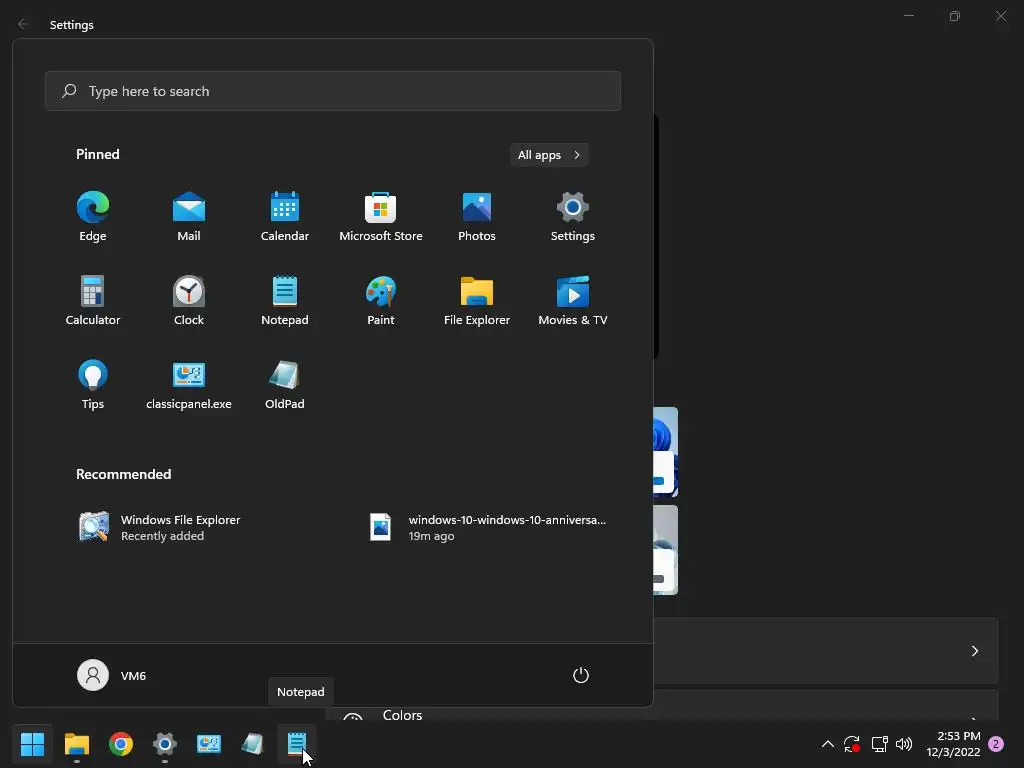The height and width of the screenshot is (768, 1024).
Task: Launch classicpanel.exe from pinned apps
Action: 189,385
